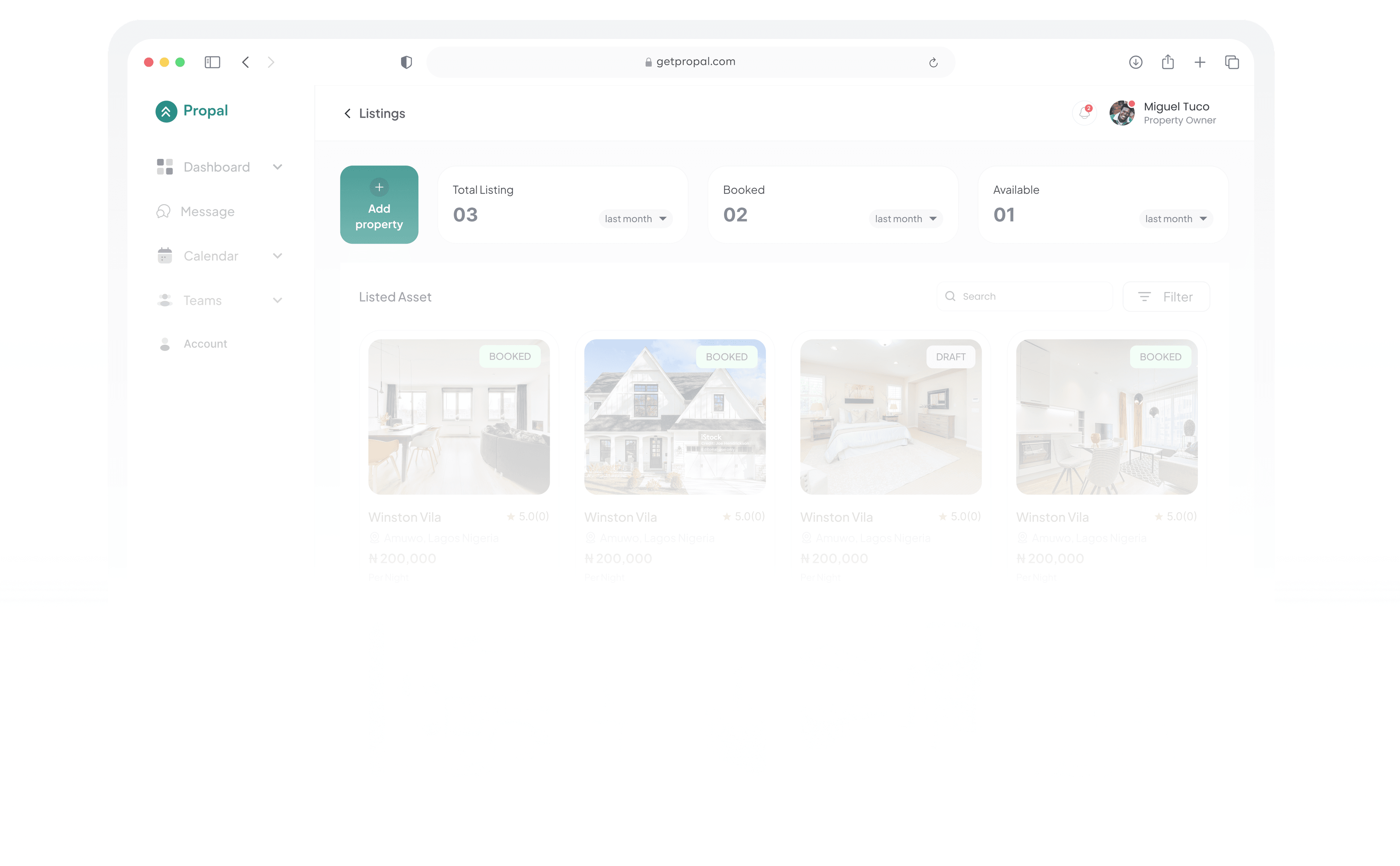
Task: Open Booked last month dropdown
Action: point(906,219)
